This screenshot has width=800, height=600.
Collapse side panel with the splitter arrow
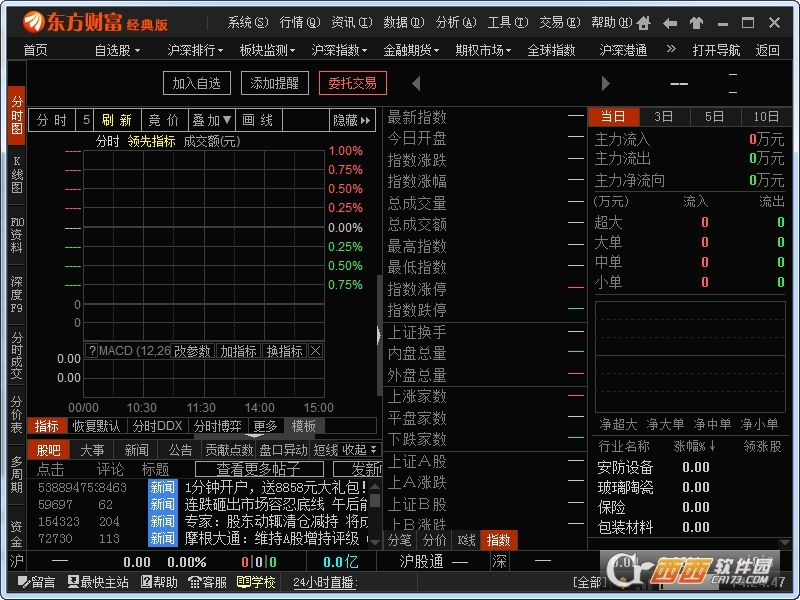tap(379, 335)
